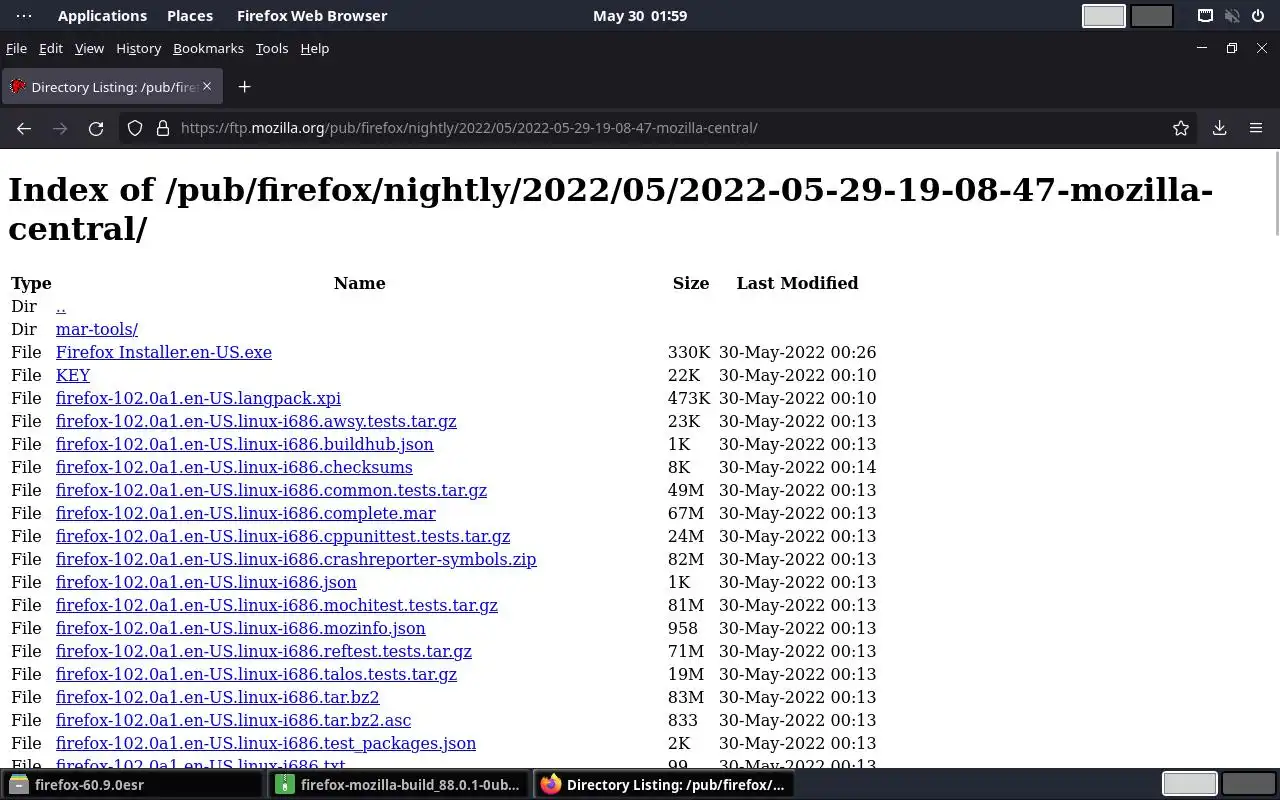Download linux-i686.talos.tests.tar.gz
Image resolution: width=1280 pixels, height=800 pixels.
pos(256,674)
